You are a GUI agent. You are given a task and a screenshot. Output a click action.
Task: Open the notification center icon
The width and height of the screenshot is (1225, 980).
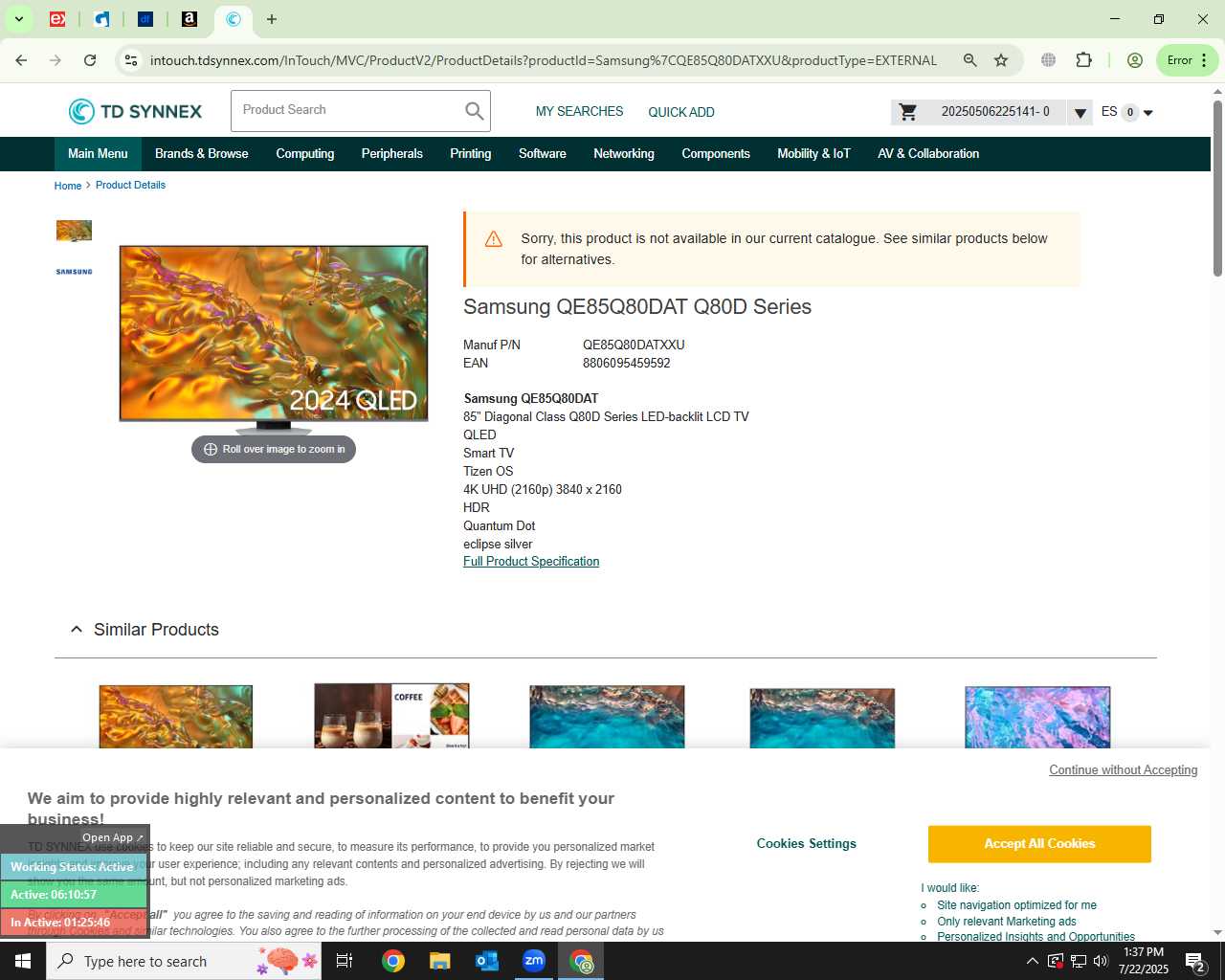(x=1195, y=961)
